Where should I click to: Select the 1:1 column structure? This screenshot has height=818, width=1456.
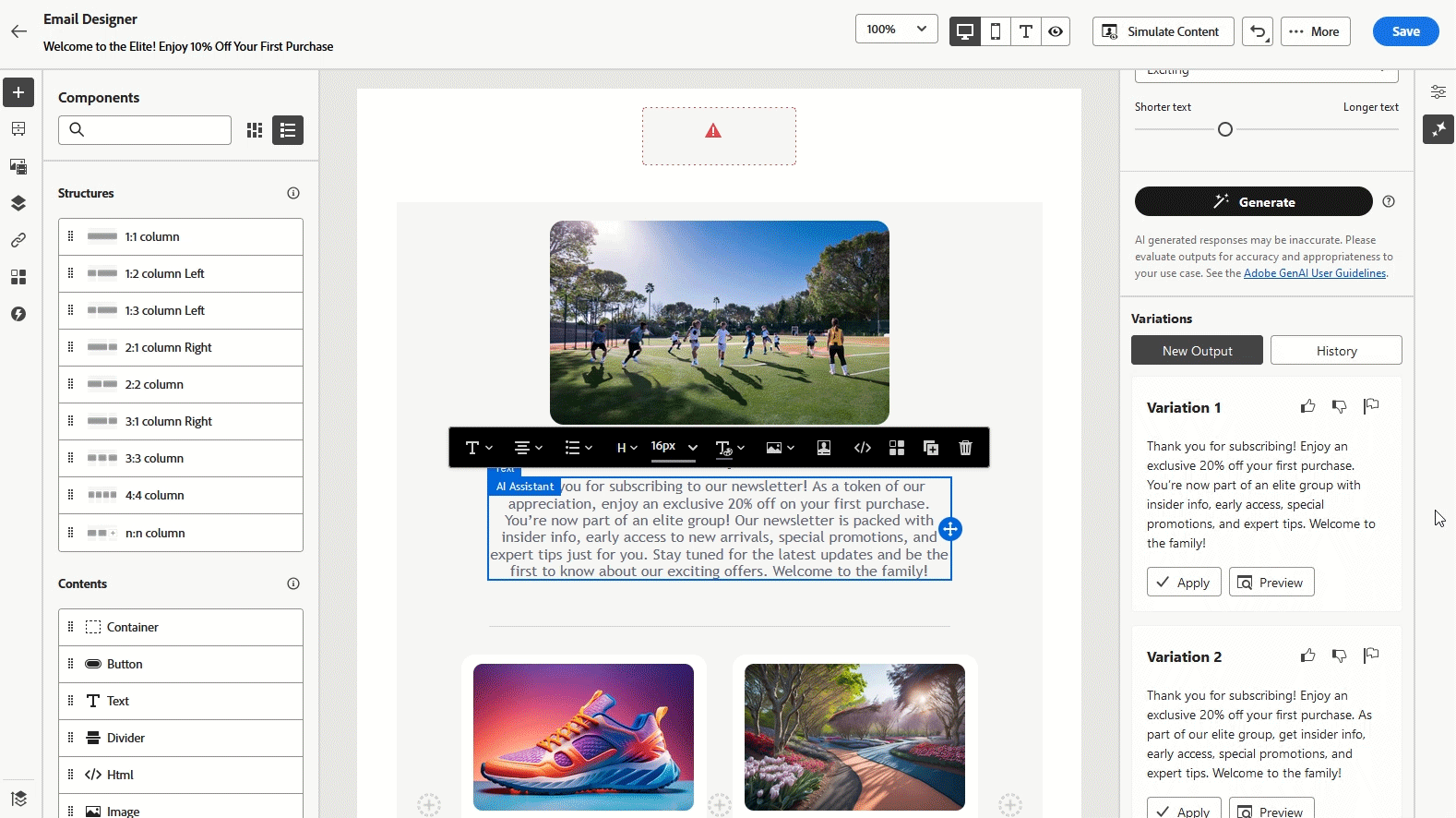[x=181, y=237]
